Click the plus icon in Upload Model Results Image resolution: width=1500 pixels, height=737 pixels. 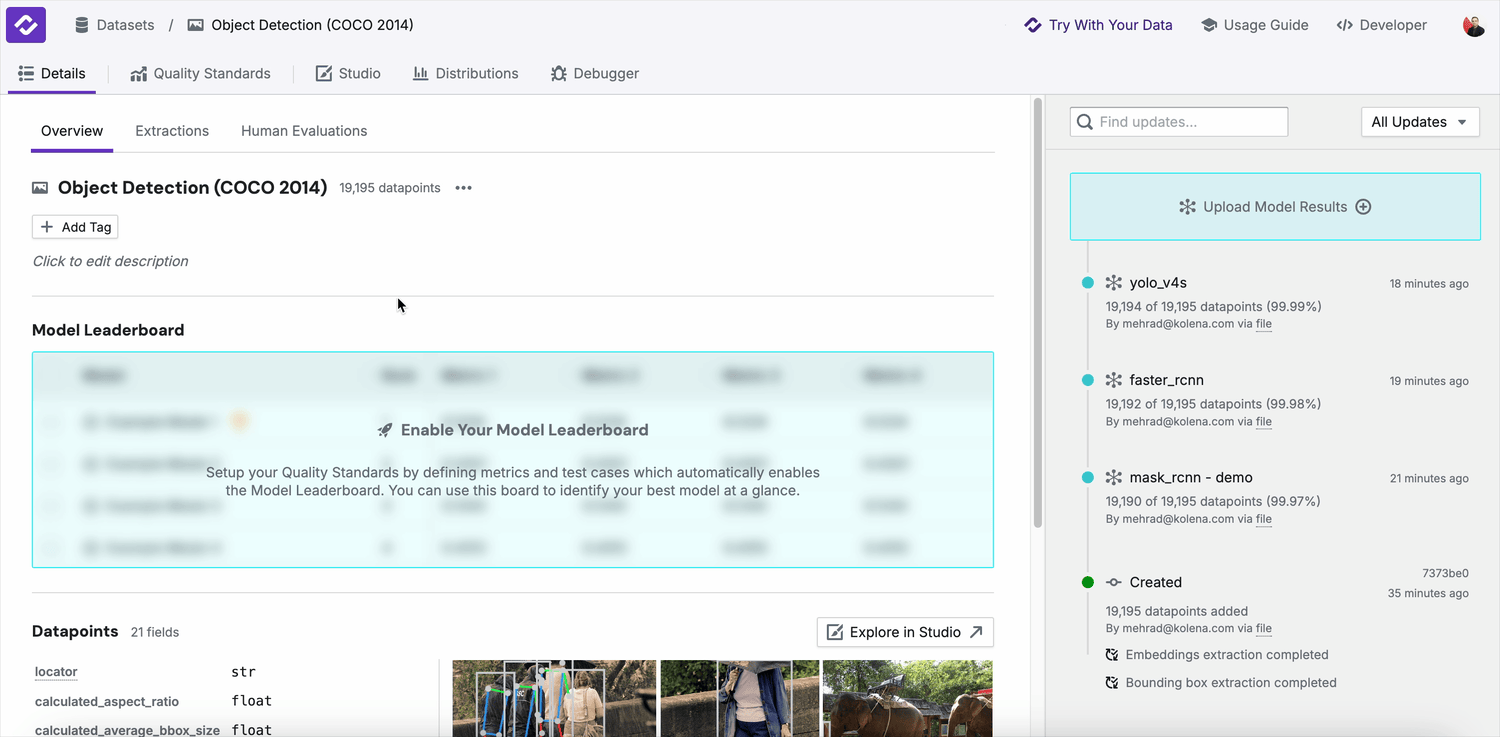(x=1363, y=207)
